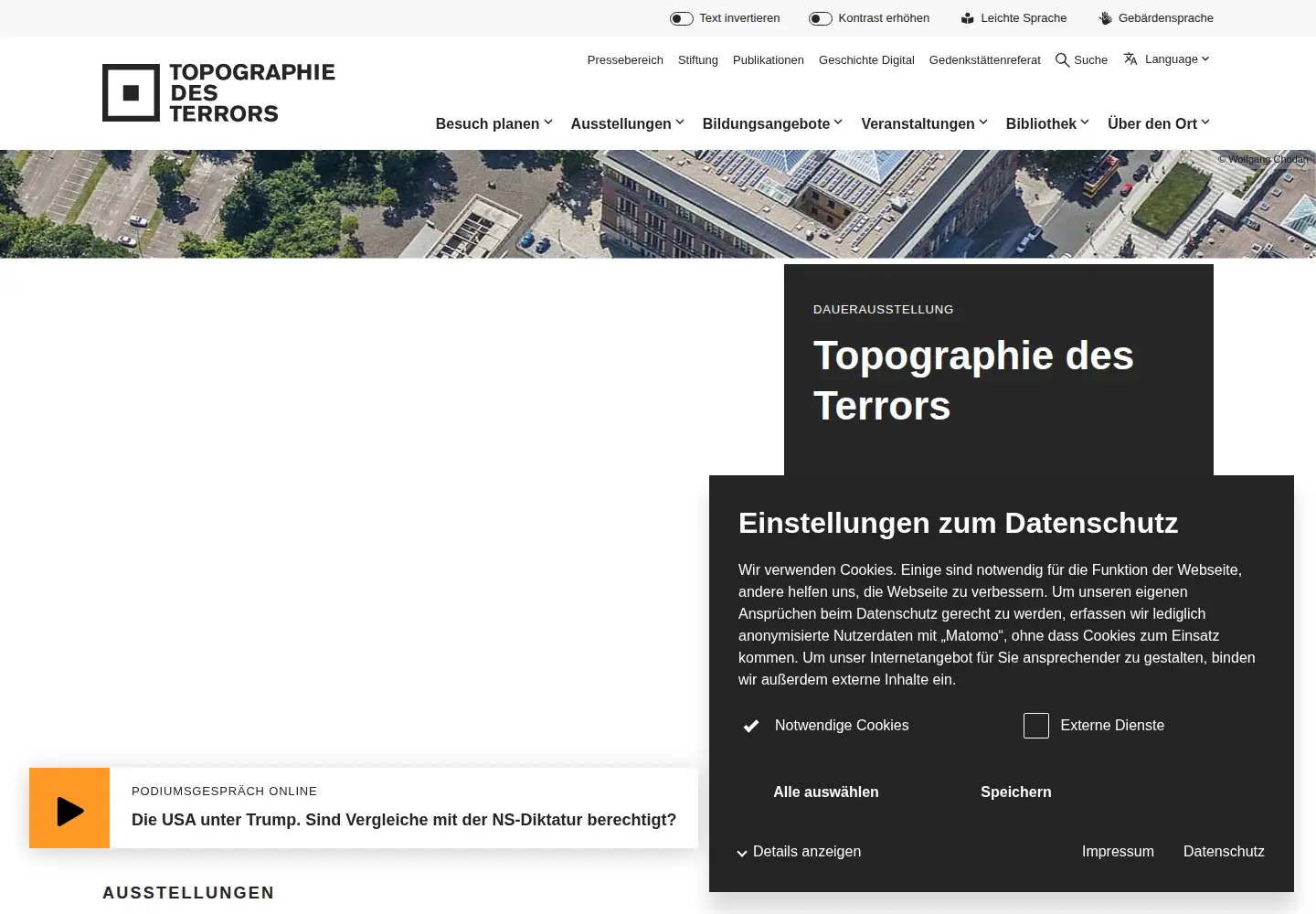The width and height of the screenshot is (1316, 914).
Task: Click the AUSSTELLUNGEN section heading
Action: (x=188, y=893)
